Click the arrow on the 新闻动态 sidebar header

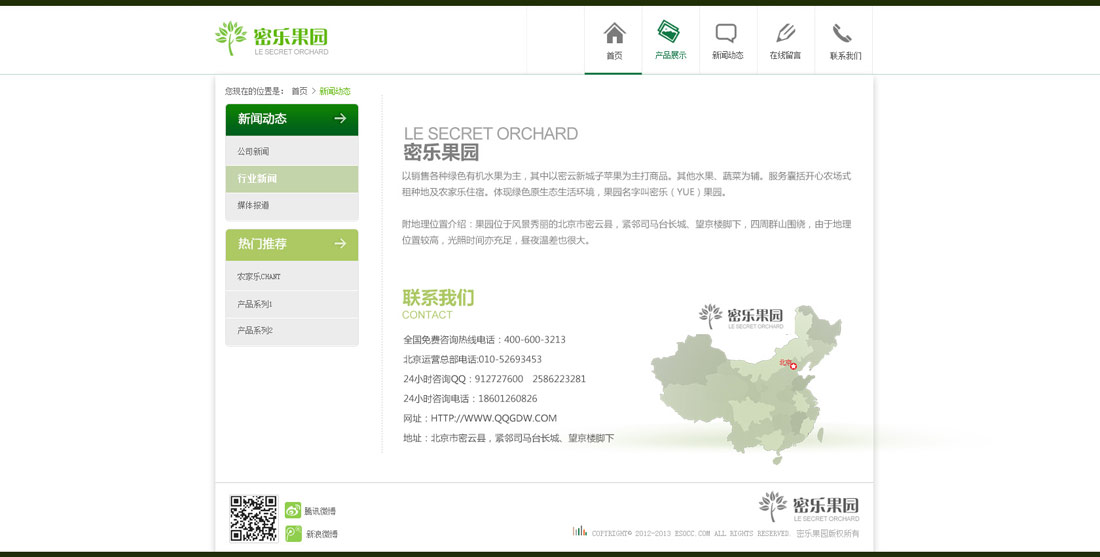click(x=340, y=119)
